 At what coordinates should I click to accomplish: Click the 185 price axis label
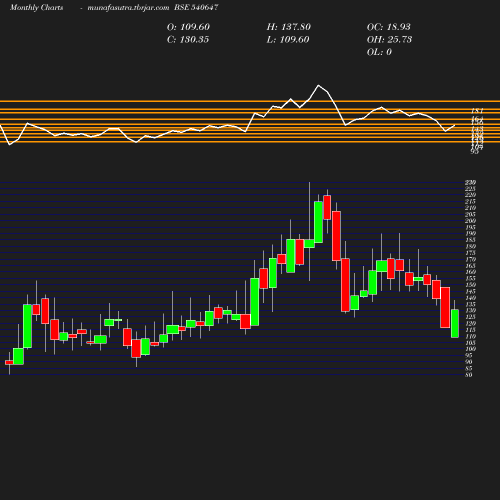click(470, 240)
